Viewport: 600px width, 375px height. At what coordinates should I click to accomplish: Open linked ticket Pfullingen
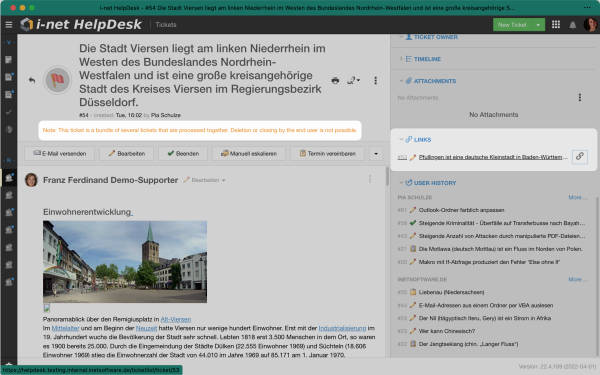tap(493, 157)
